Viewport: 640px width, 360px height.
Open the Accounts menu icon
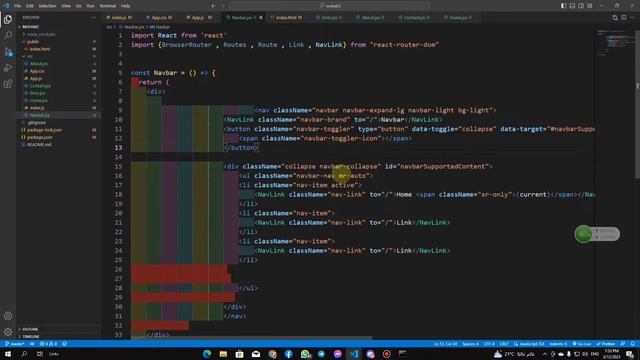(x=8, y=316)
